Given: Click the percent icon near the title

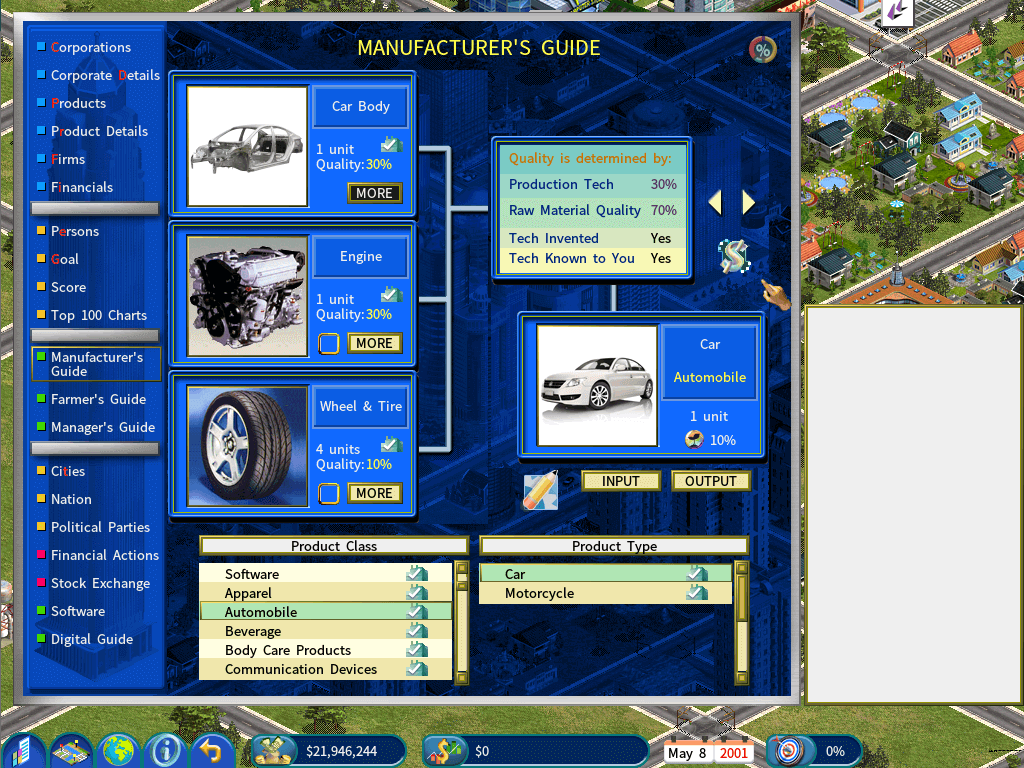Looking at the screenshot, I should tap(762, 50).
